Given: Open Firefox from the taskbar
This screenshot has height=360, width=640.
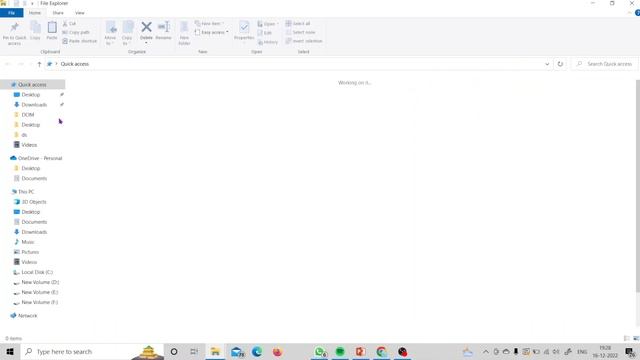Looking at the screenshot, I should point(277,351).
